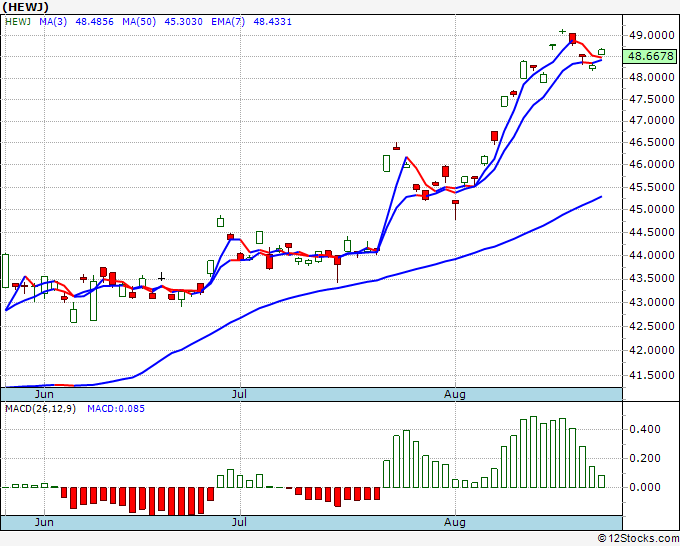Click the 45.0000 price axis label
This screenshot has width=680, height=546.
click(x=652, y=209)
